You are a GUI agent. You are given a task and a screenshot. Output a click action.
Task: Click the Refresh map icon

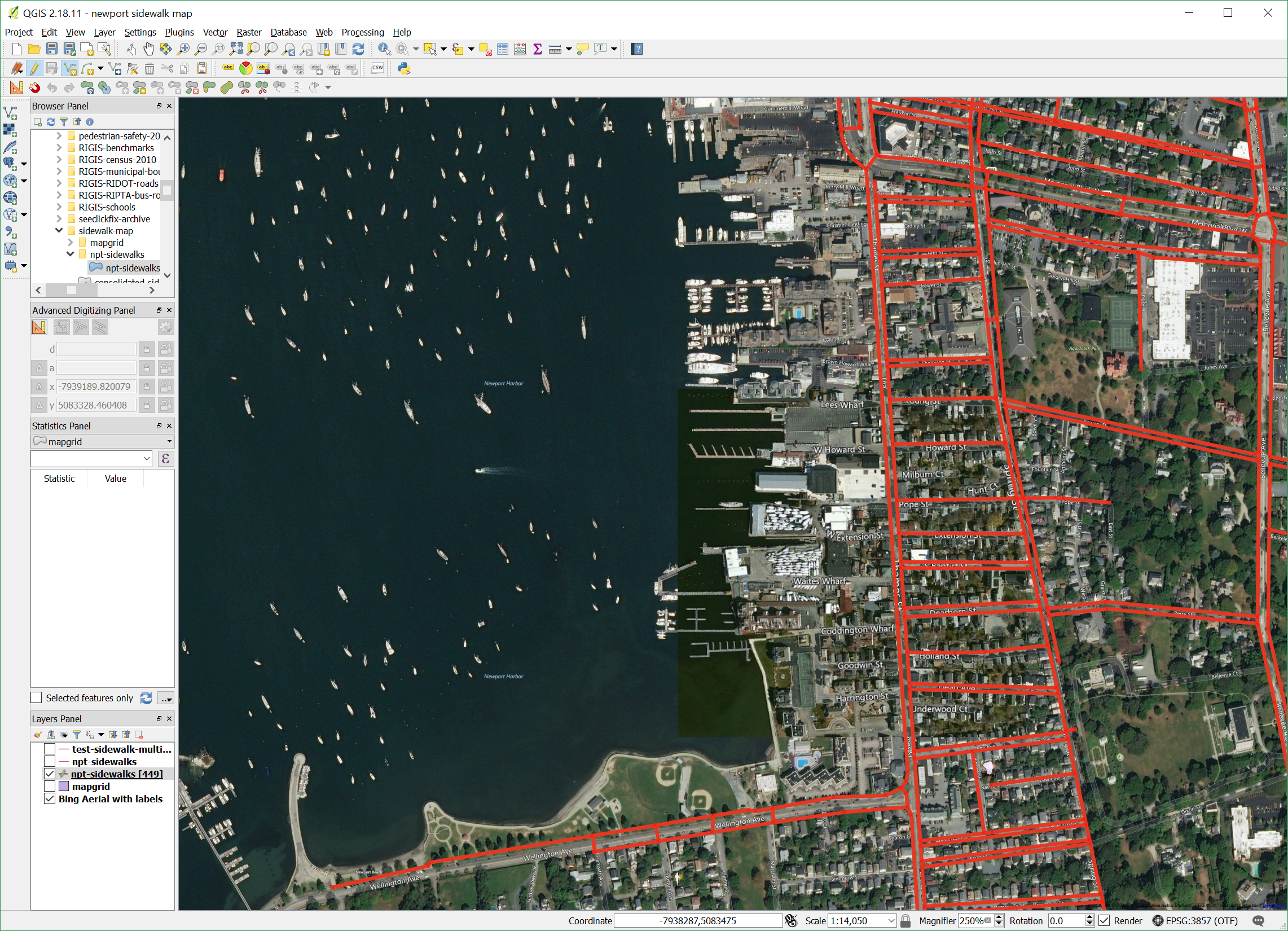[x=358, y=49]
